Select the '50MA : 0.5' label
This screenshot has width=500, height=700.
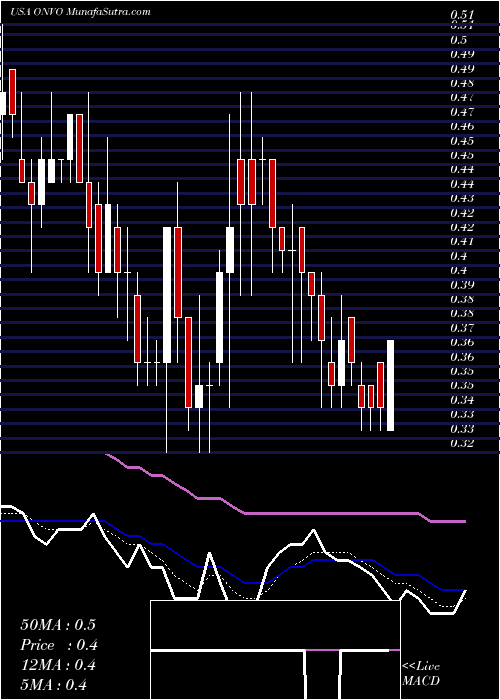point(58,625)
